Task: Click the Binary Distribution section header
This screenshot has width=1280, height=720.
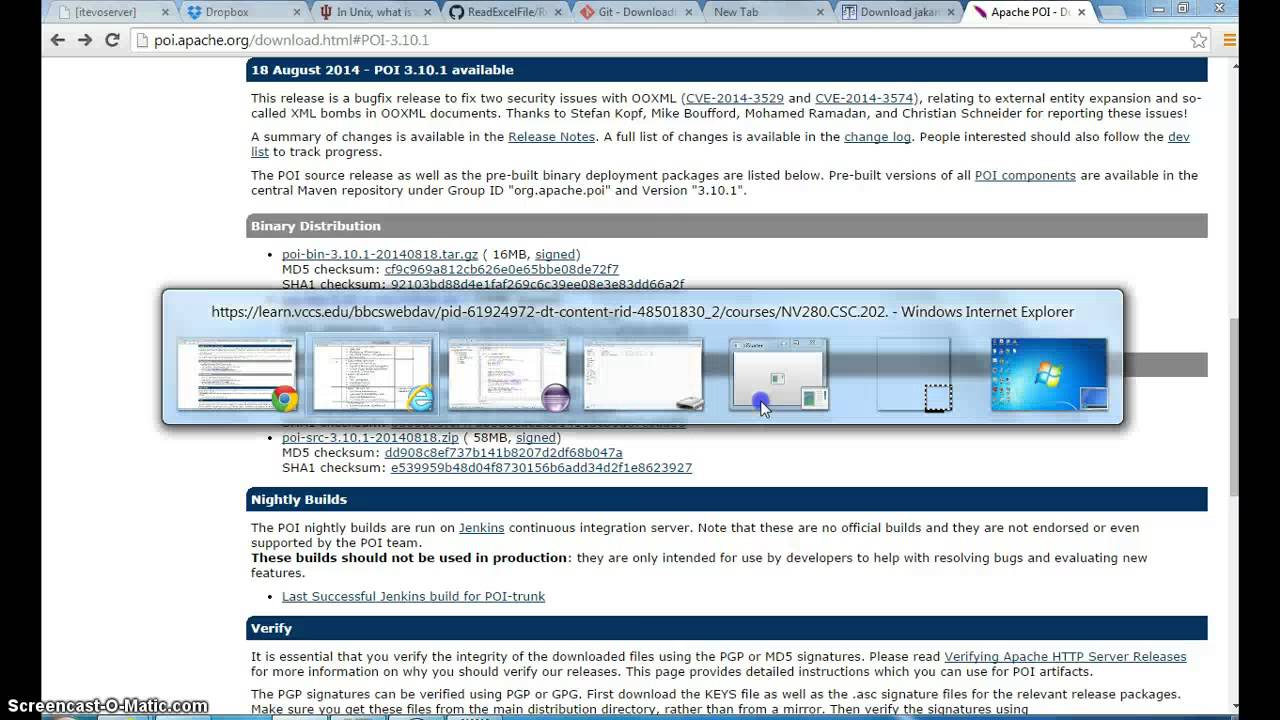Action: coord(727,226)
